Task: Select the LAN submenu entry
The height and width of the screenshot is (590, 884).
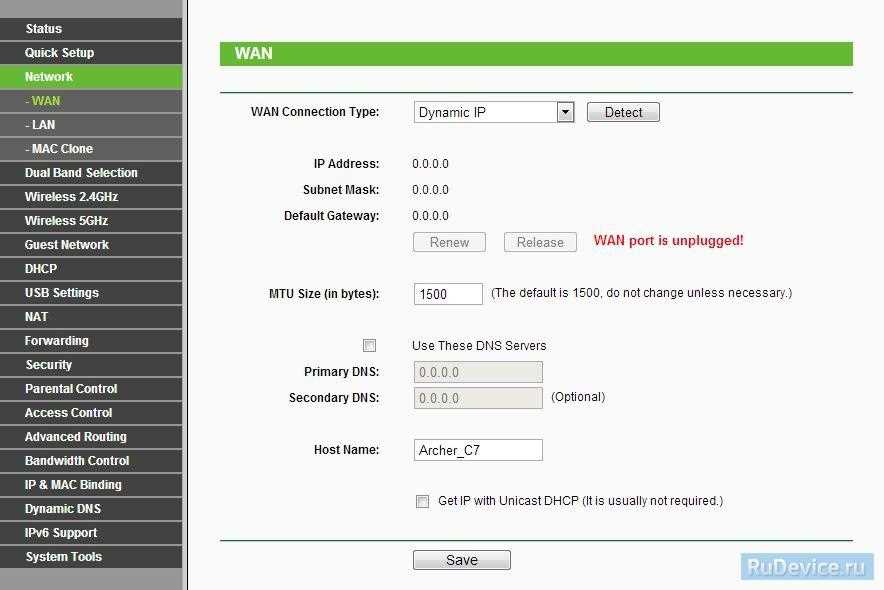Action: [91, 125]
